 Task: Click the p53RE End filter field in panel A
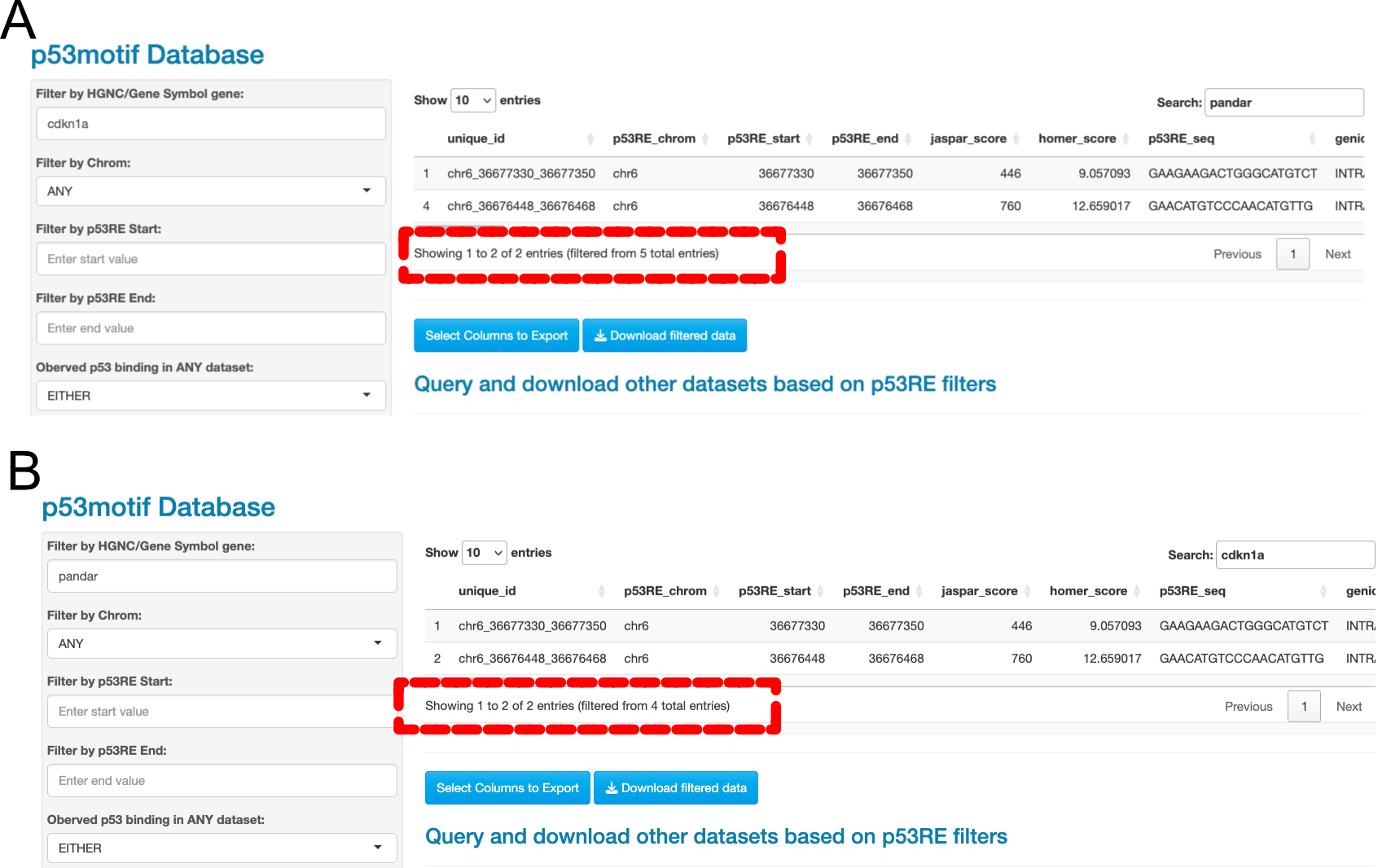point(211,328)
